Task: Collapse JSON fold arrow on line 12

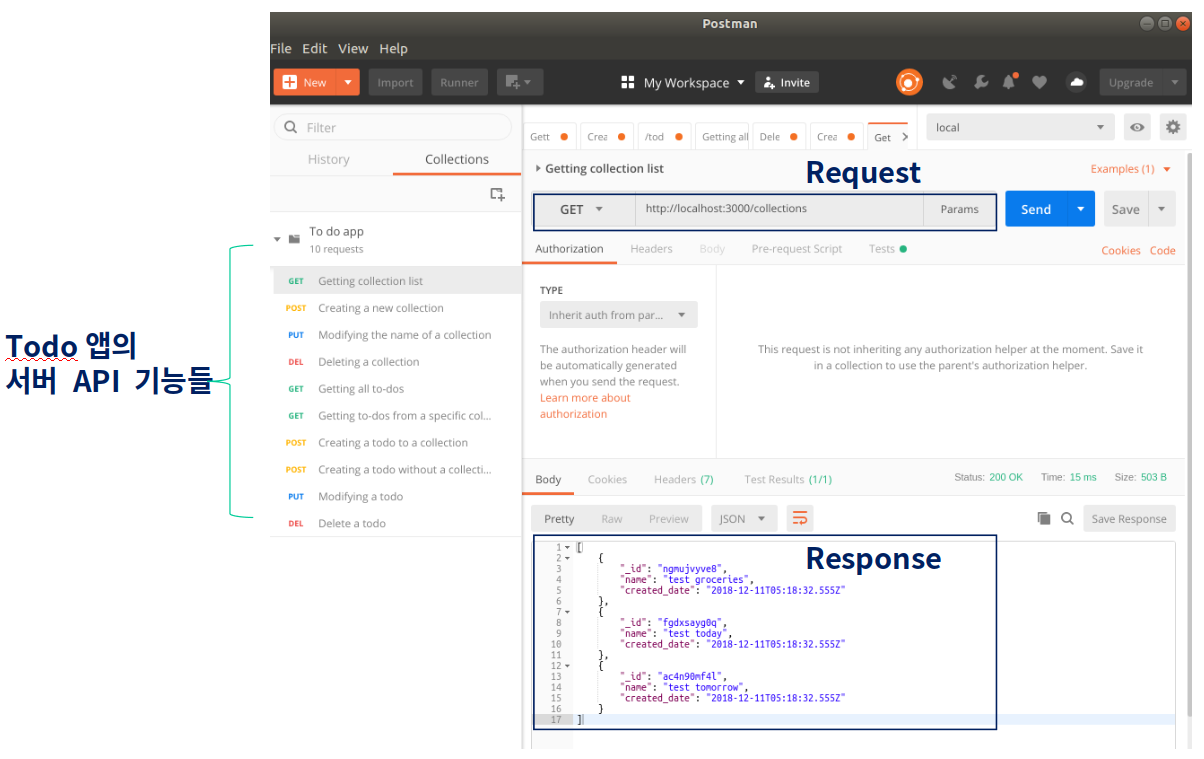Action: pyautogui.click(x=568, y=665)
